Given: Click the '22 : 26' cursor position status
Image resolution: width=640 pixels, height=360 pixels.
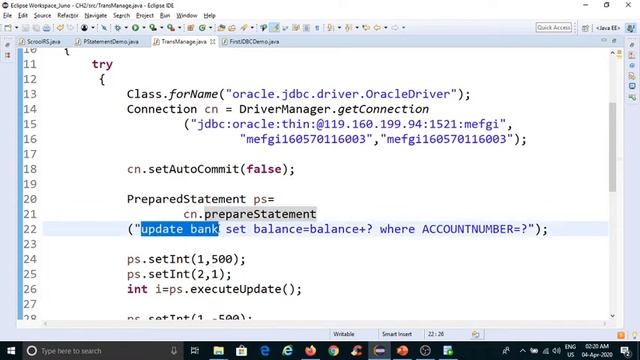Looking at the screenshot, I should [436, 334].
